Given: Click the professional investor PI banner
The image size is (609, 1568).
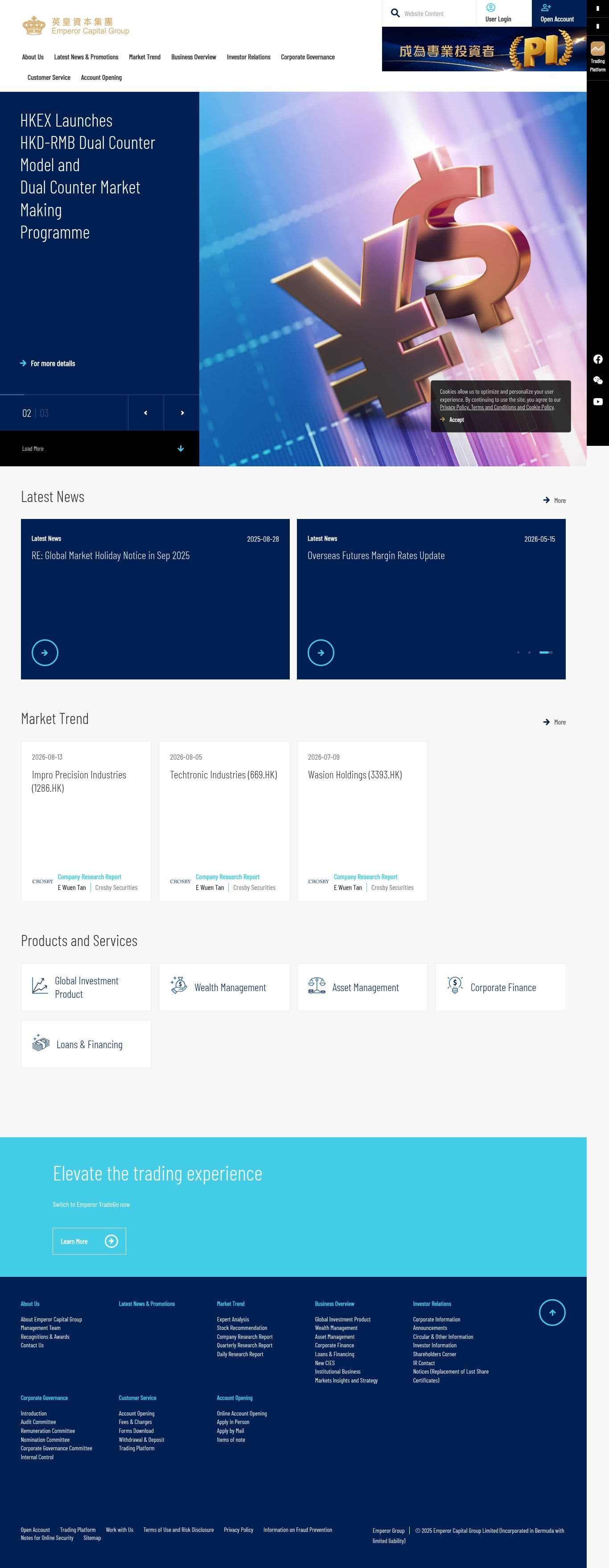Looking at the screenshot, I should 484,49.
